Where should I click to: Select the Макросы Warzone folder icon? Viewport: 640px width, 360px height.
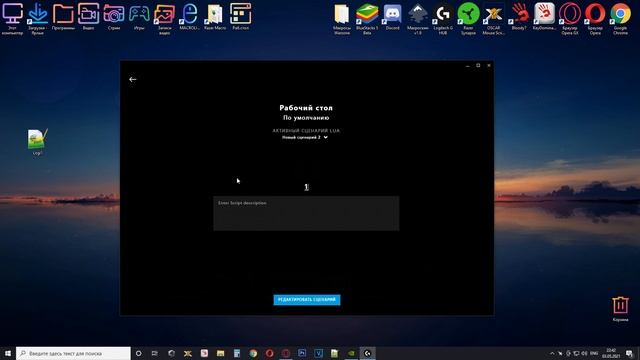pyautogui.click(x=342, y=18)
